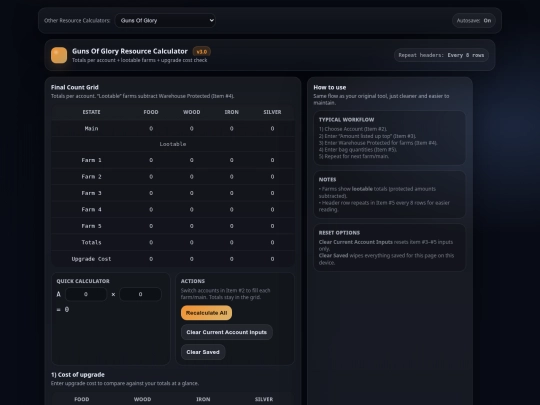Screen dimensions: 540x405
Task: Click the Recalculate All button
Action: point(206,313)
